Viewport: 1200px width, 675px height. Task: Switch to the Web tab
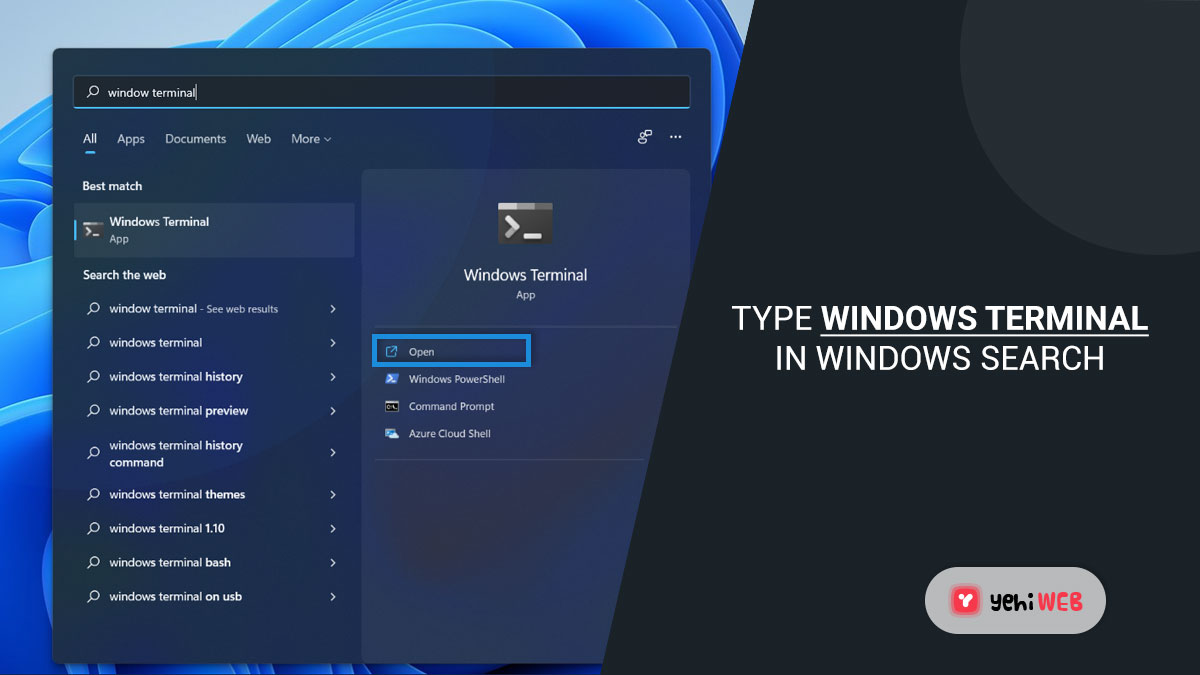point(259,139)
